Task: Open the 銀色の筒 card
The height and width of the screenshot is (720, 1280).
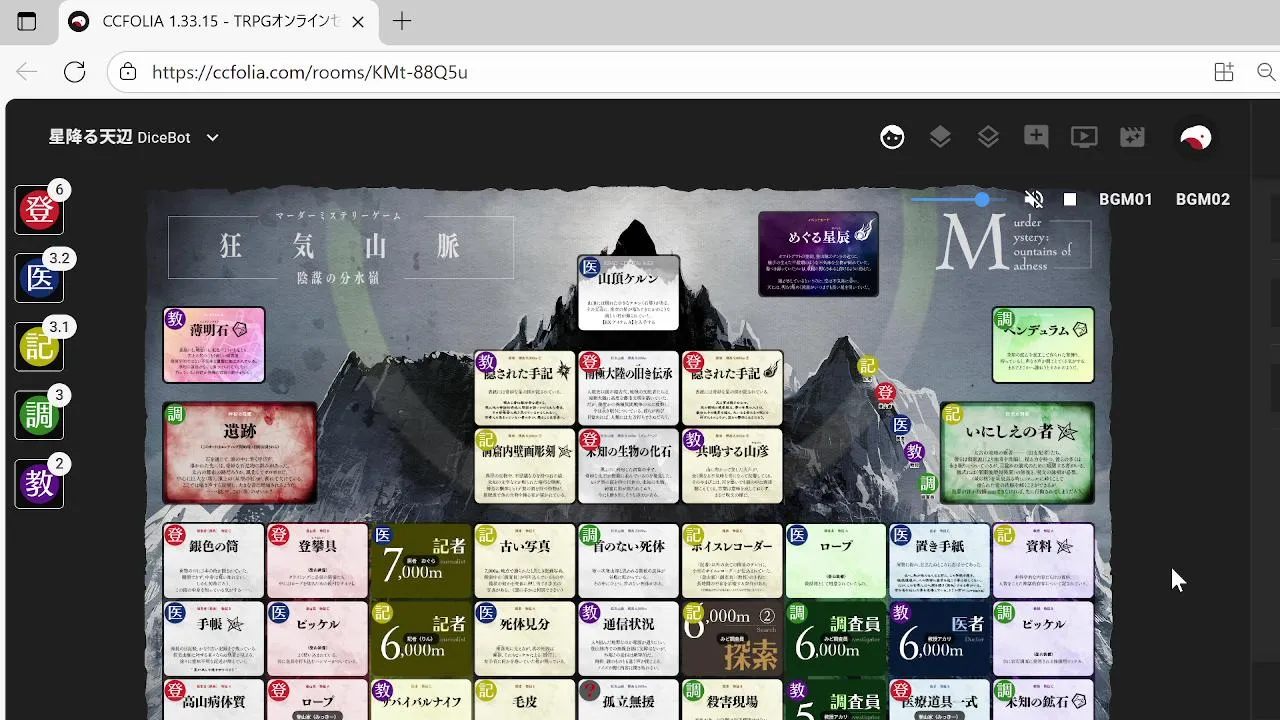Action: click(214, 561)
